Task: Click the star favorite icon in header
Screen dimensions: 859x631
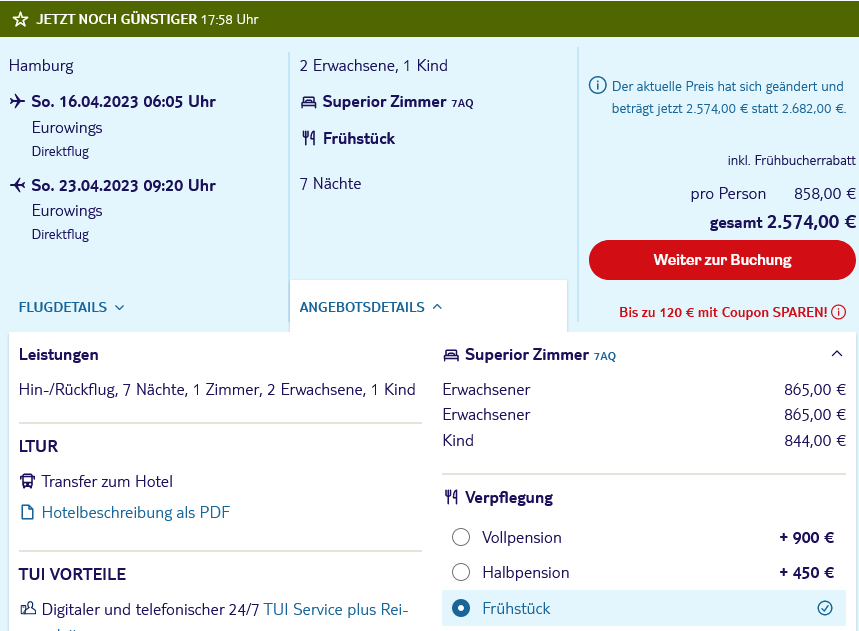Action: (x=20, y=19)
